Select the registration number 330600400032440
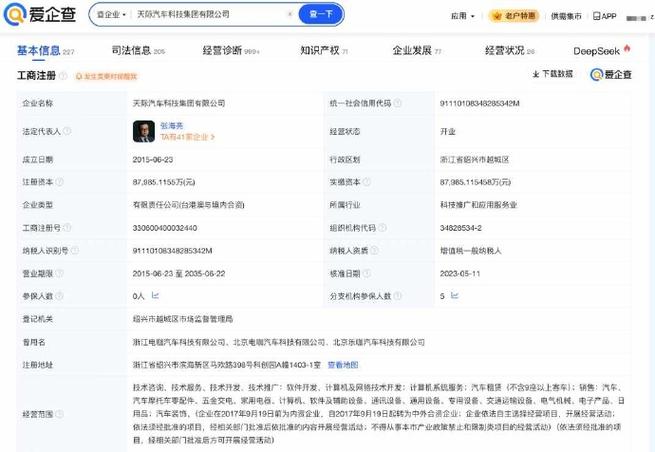The image size is (655, 452). pyautogui.click(x=165, y=228)
